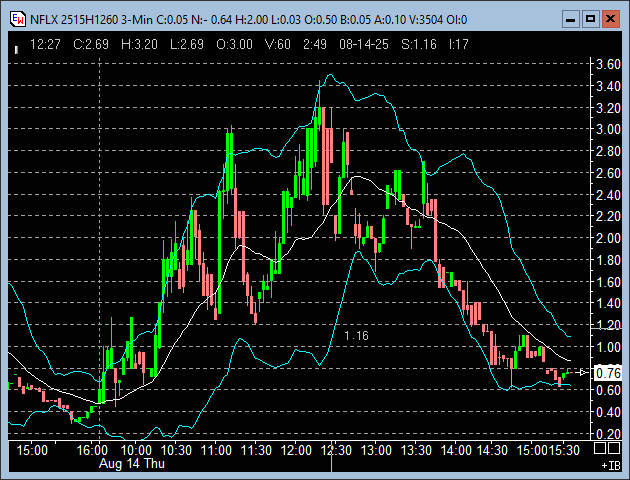
Task: Click the C:2.69 close value
Action: [91, 44]
